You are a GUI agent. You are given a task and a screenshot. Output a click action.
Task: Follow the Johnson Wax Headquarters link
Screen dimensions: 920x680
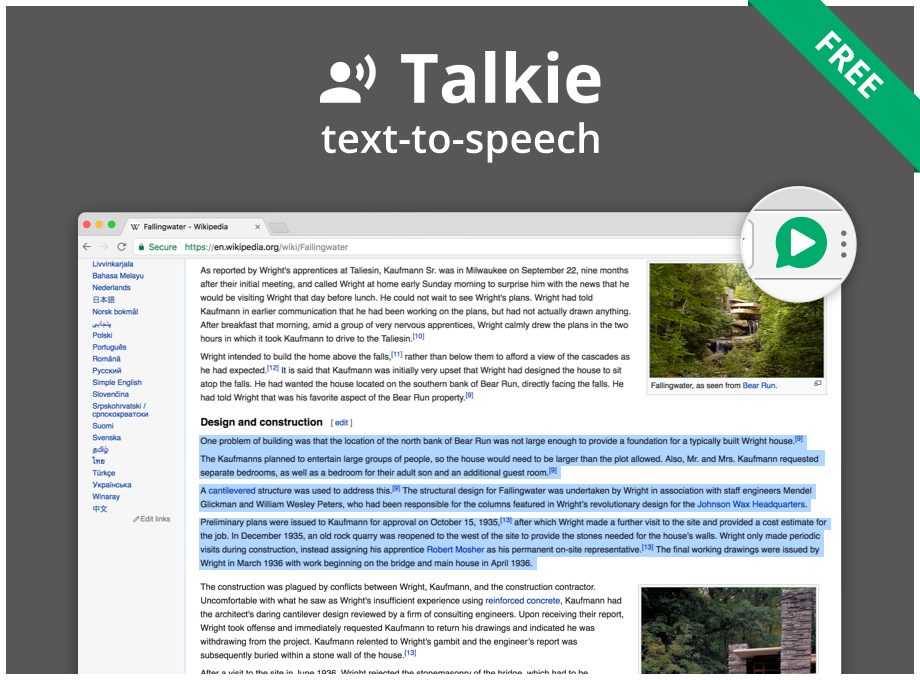click(x=751, y=504)
